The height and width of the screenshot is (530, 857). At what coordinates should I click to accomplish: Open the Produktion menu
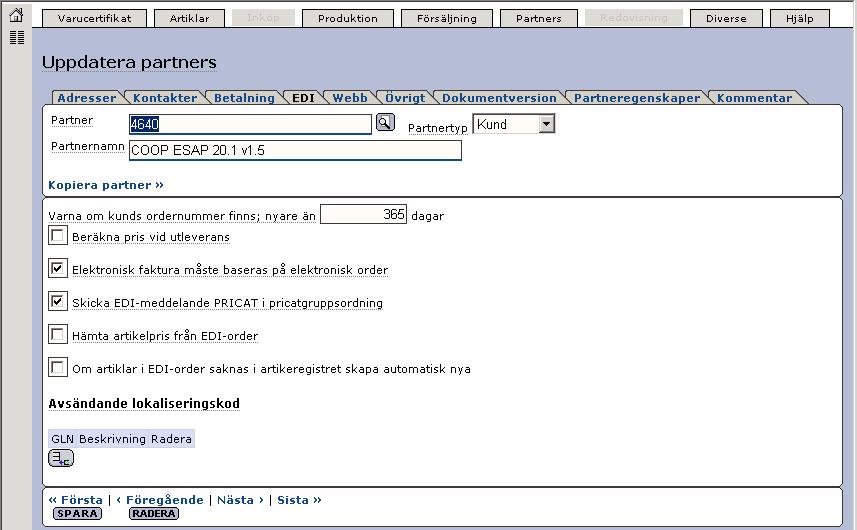(348, 19)
